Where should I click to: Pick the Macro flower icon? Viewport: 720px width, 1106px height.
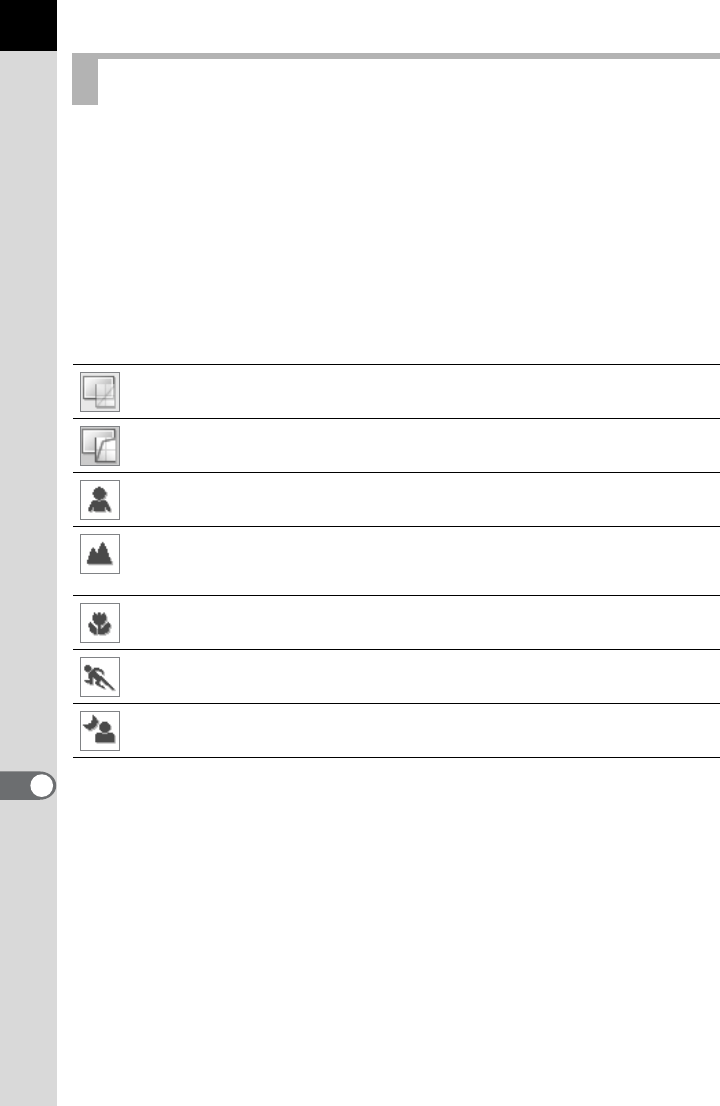tap(100, 624)
